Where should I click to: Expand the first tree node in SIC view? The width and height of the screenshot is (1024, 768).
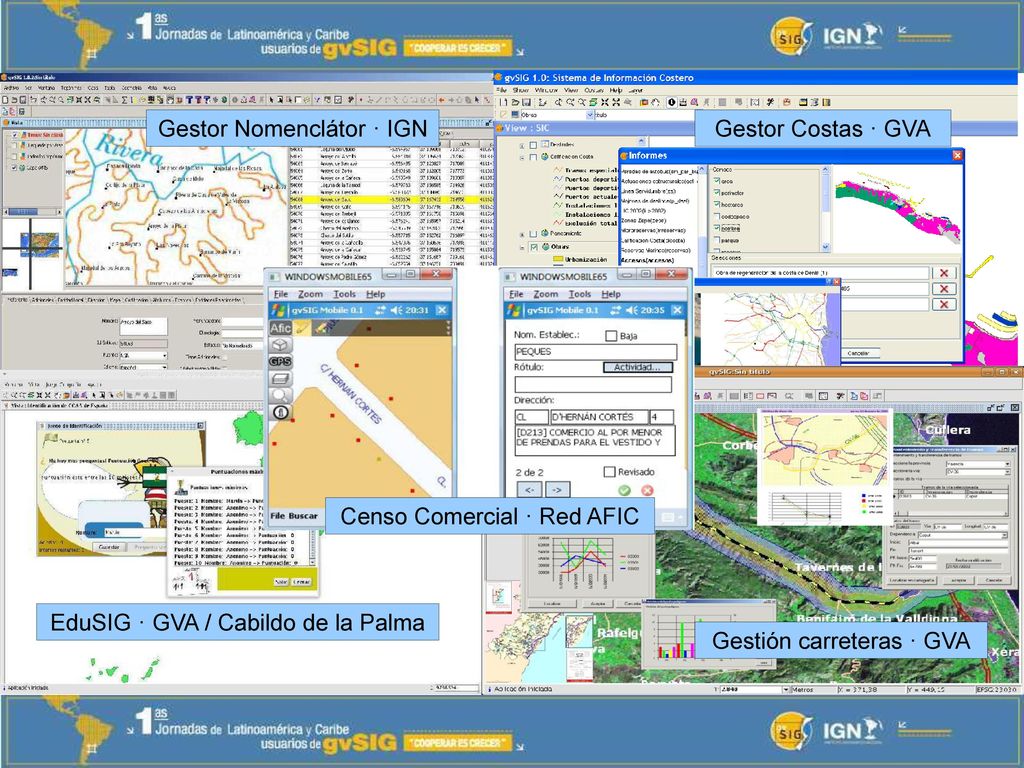tap(522, 144)
